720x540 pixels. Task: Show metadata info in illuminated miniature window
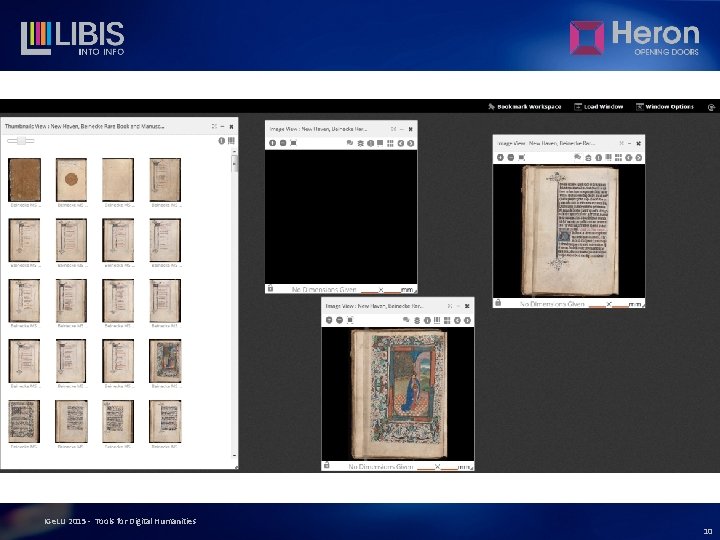click(427, 320)
